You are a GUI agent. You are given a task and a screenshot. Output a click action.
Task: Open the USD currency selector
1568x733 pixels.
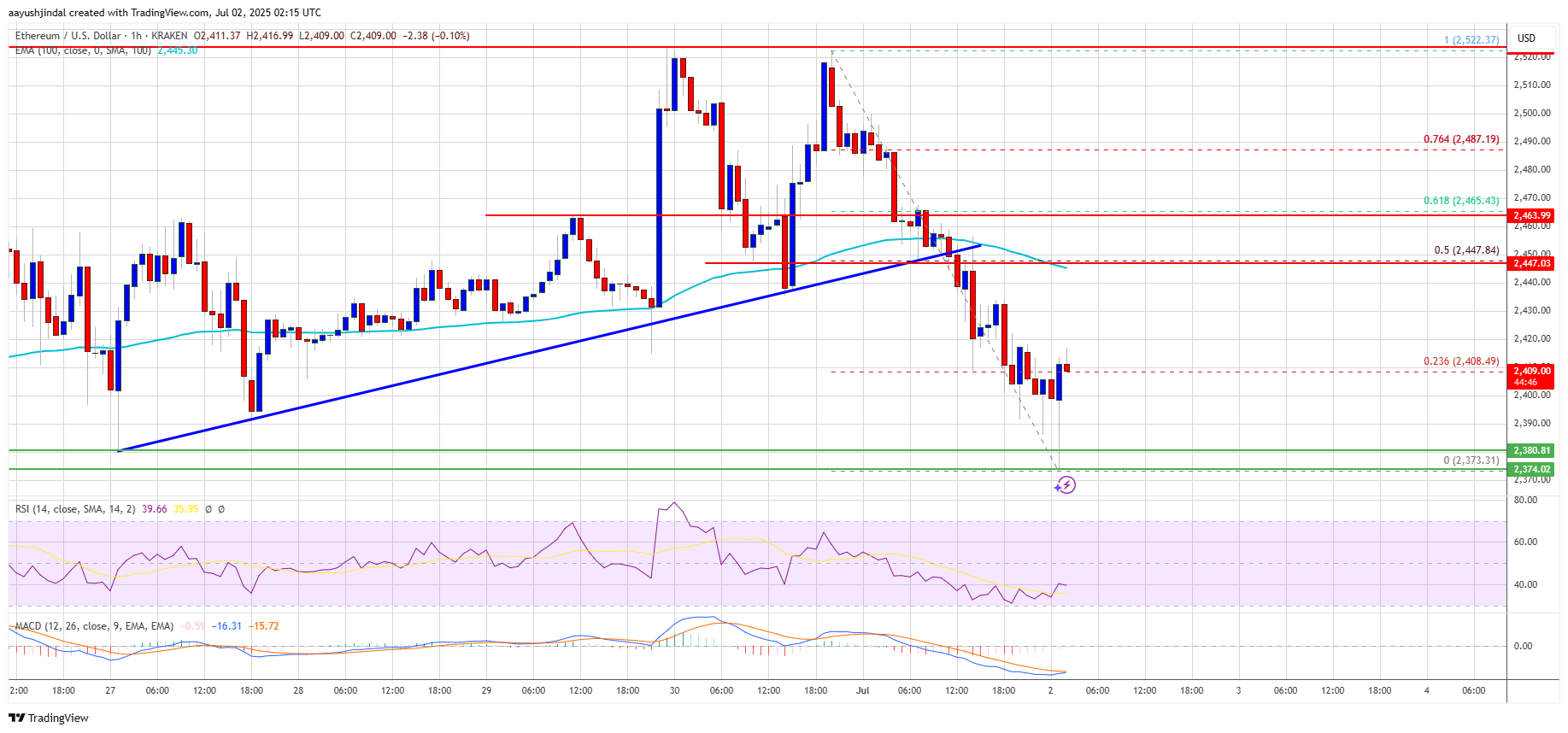point(1526,38)
